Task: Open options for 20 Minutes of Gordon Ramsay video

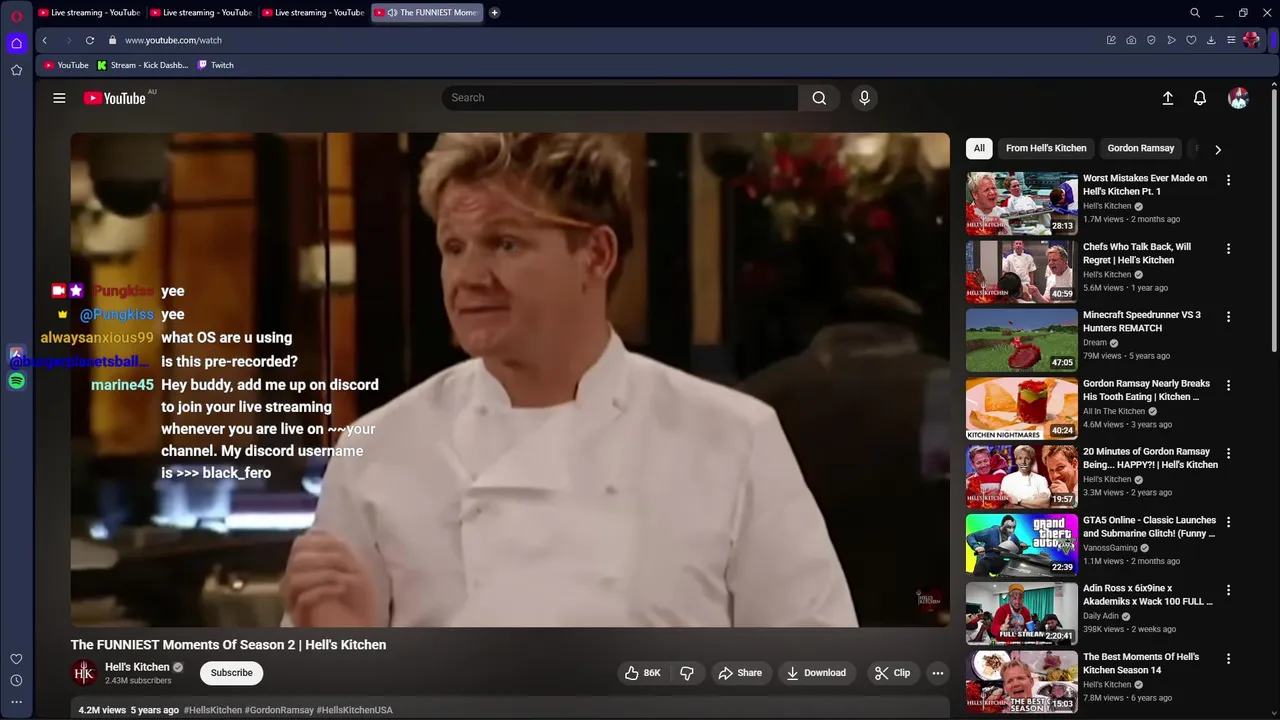Action: click(1228, 453)
